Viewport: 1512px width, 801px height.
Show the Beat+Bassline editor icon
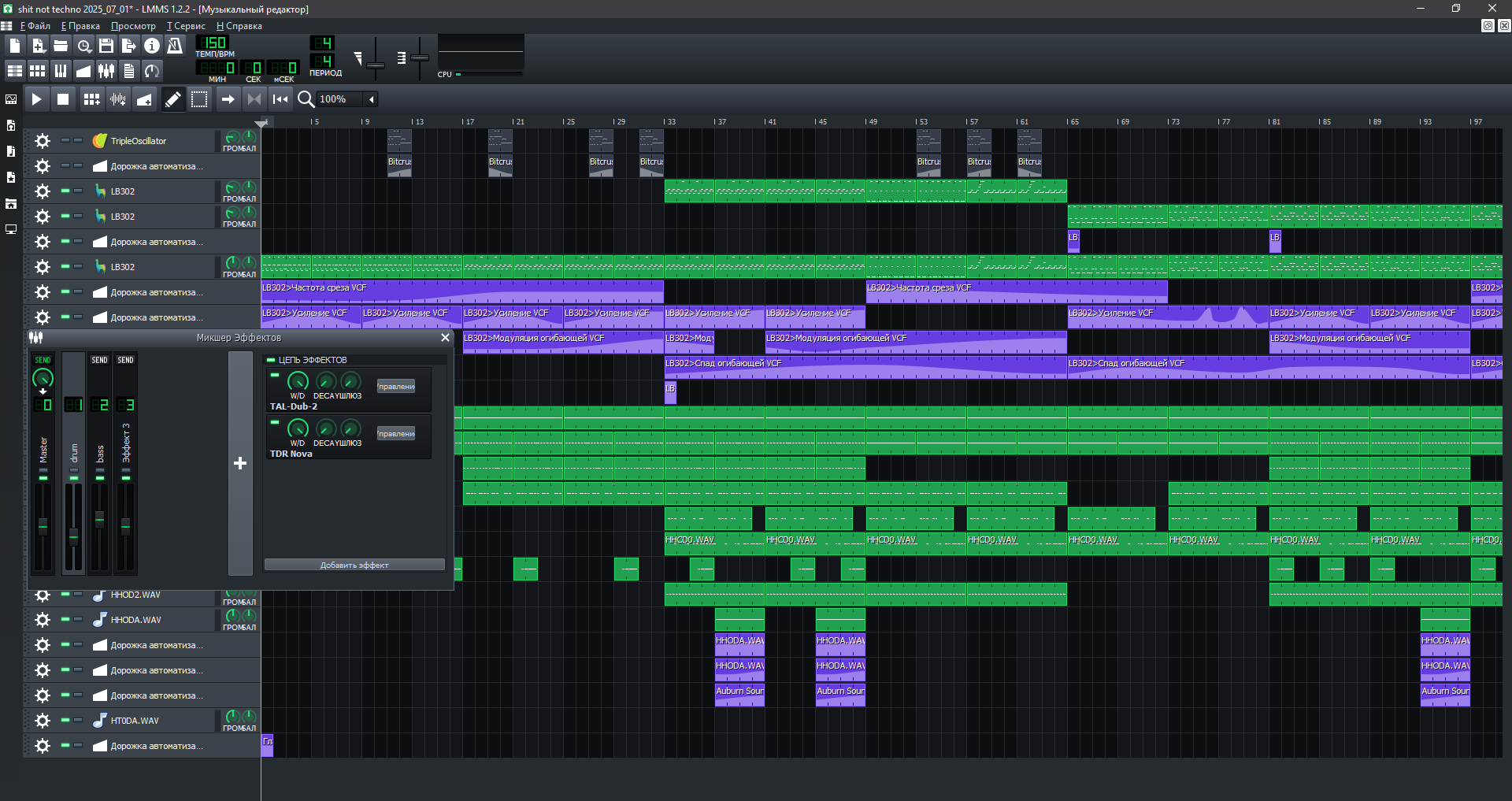pyautogui.click(x=37, y=71)
